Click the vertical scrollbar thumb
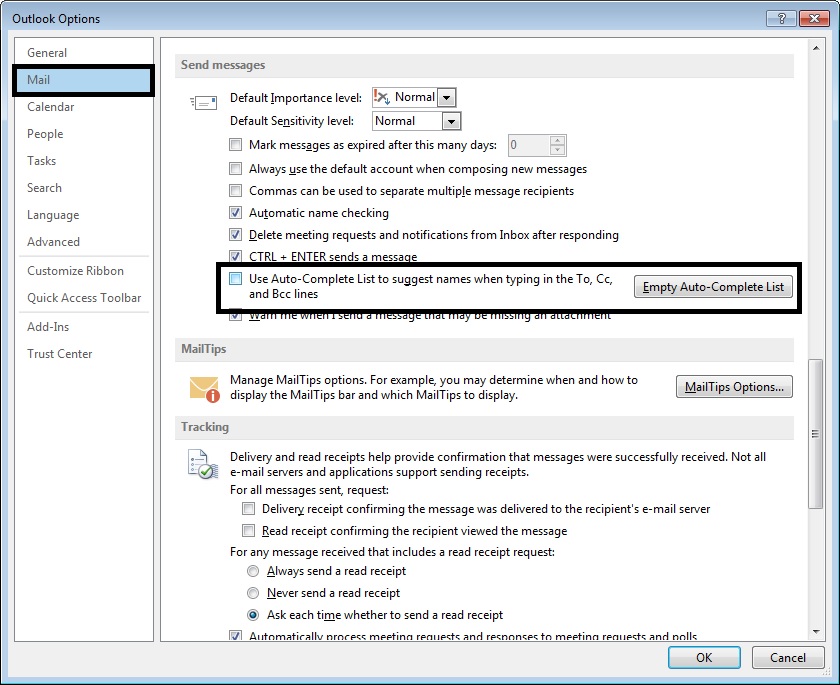This screenshot has height=685, width=840. point(816,433)
